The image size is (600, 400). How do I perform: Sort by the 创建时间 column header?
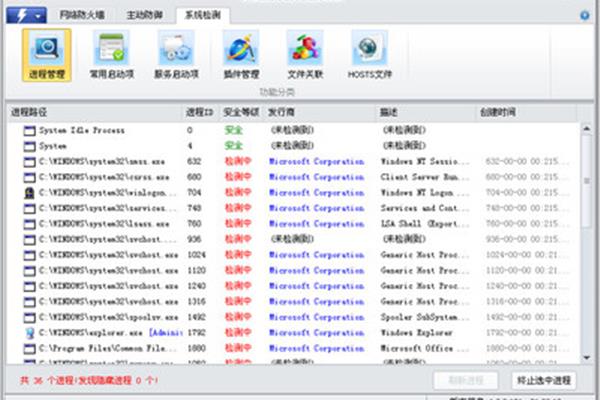pyautogui.click(x=526, y=112)
